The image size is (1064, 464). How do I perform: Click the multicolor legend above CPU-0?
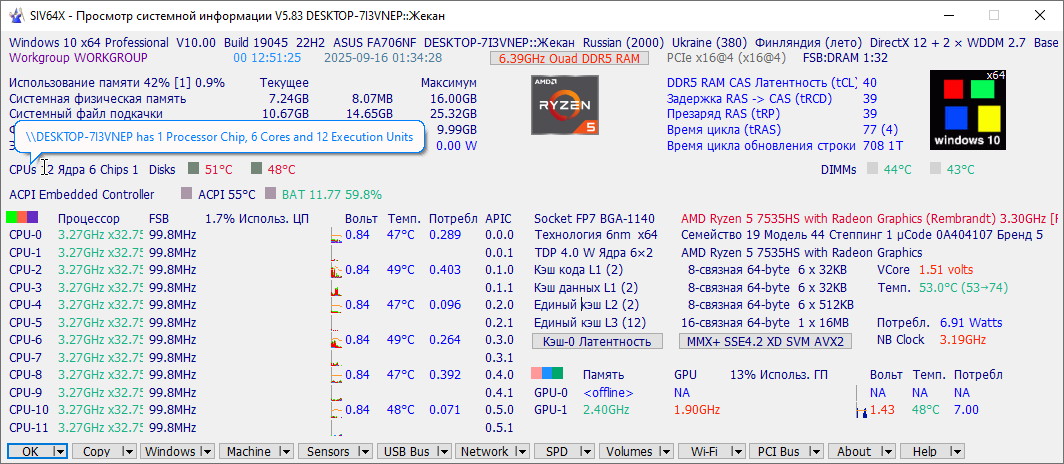click(x=22, y=218)
